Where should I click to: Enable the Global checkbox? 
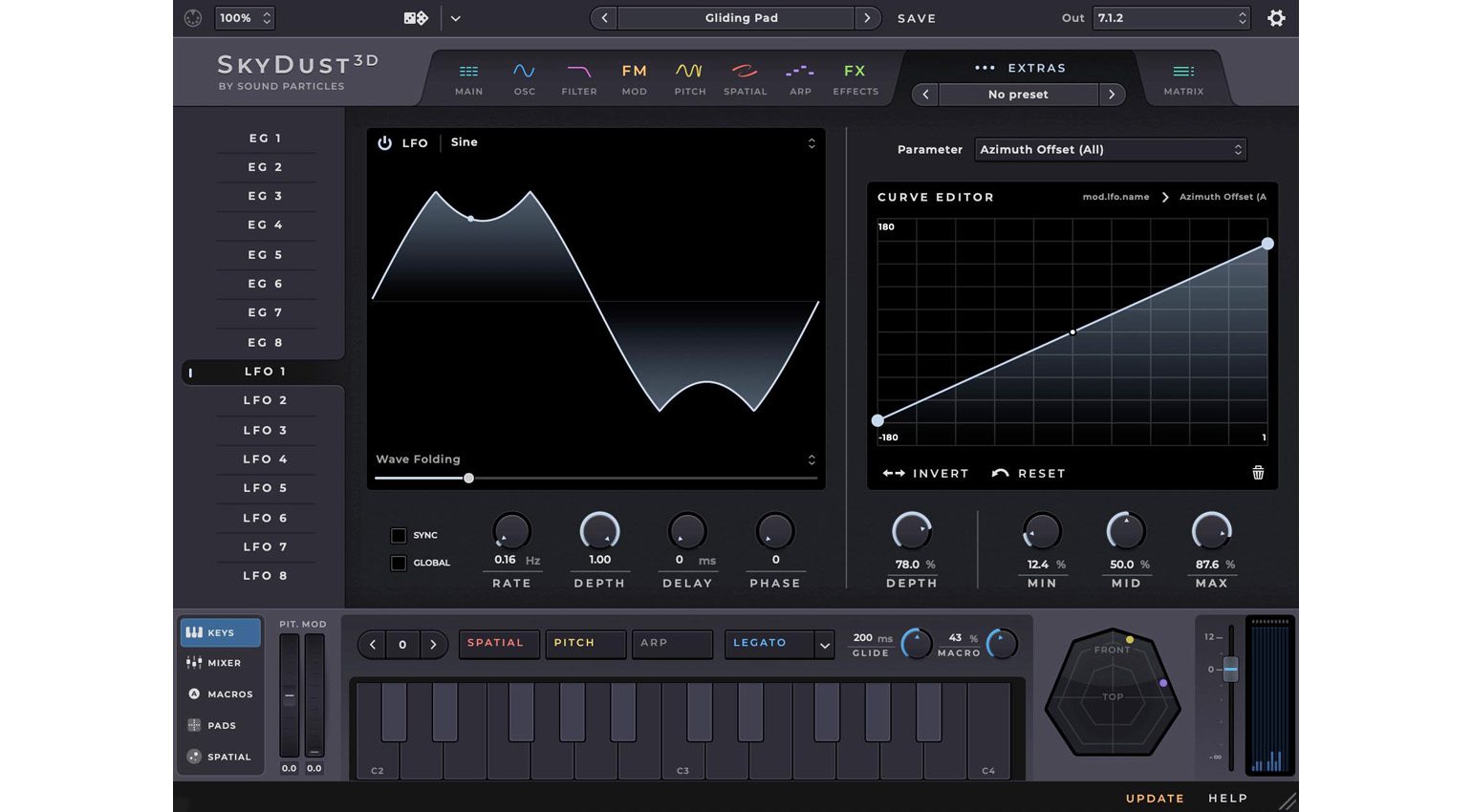point(399,563)
